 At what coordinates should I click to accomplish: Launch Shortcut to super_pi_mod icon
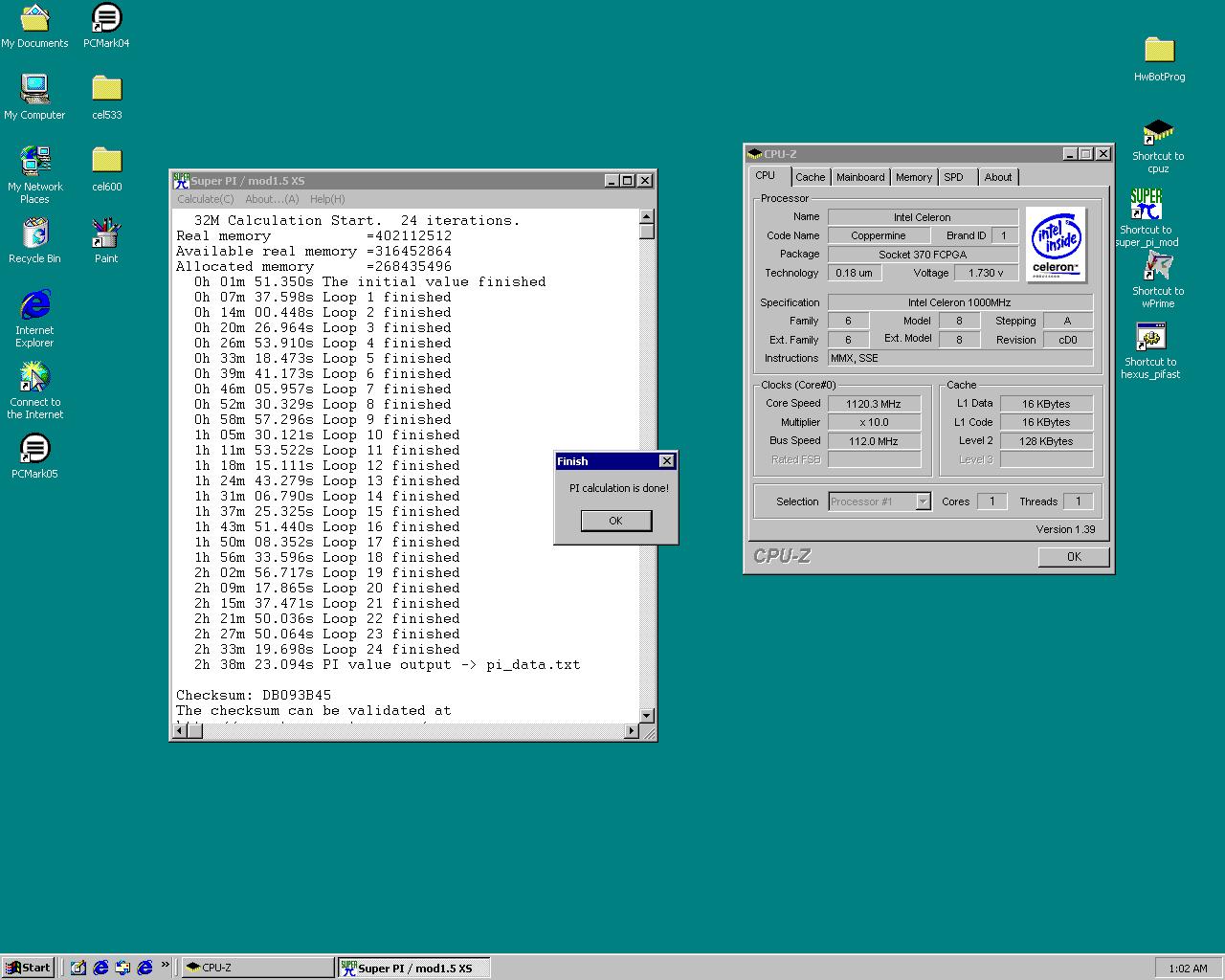point(1147,218)
